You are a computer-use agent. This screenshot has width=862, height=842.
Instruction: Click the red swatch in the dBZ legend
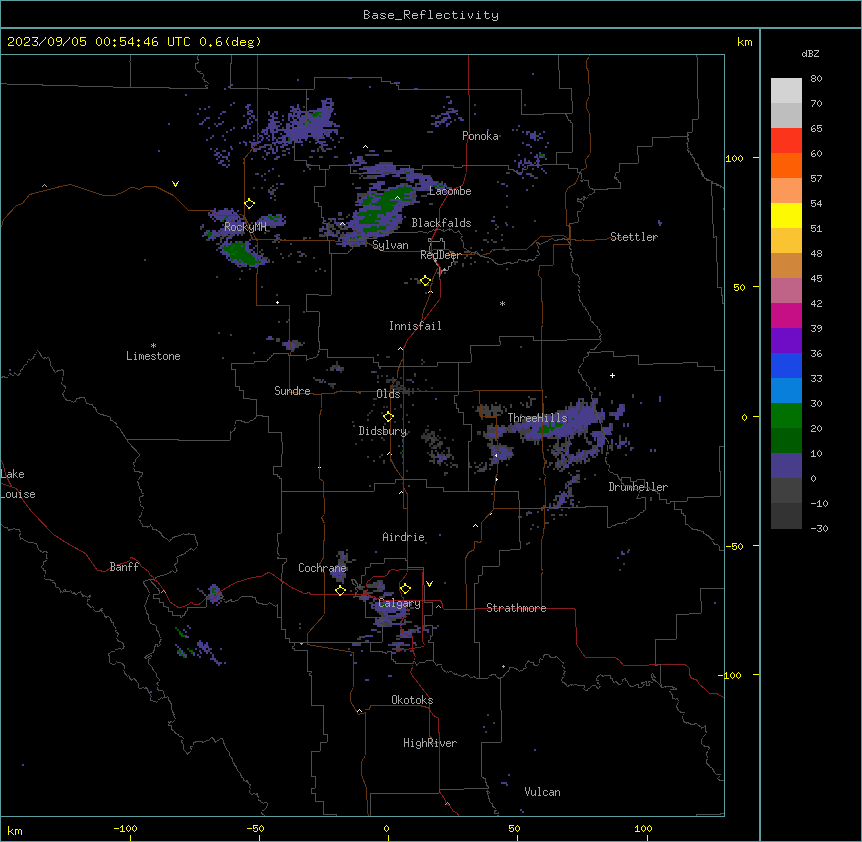coord(786,141)
